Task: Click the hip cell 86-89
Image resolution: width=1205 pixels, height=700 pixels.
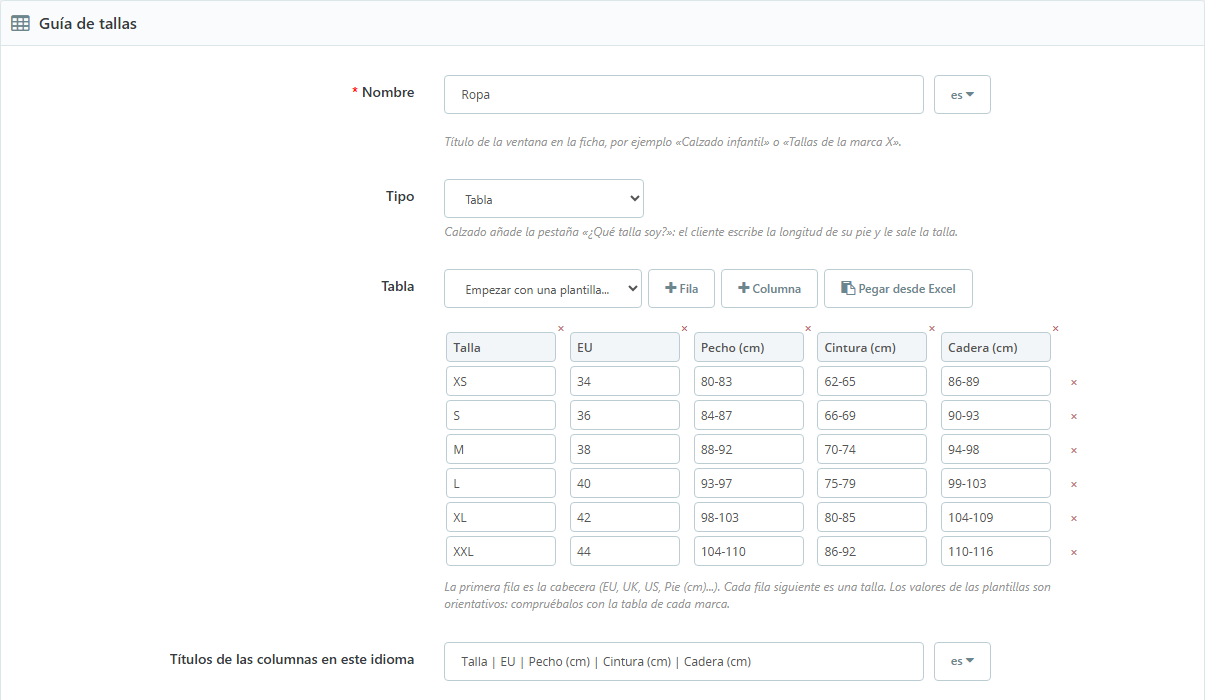Action: coord(996,381)
